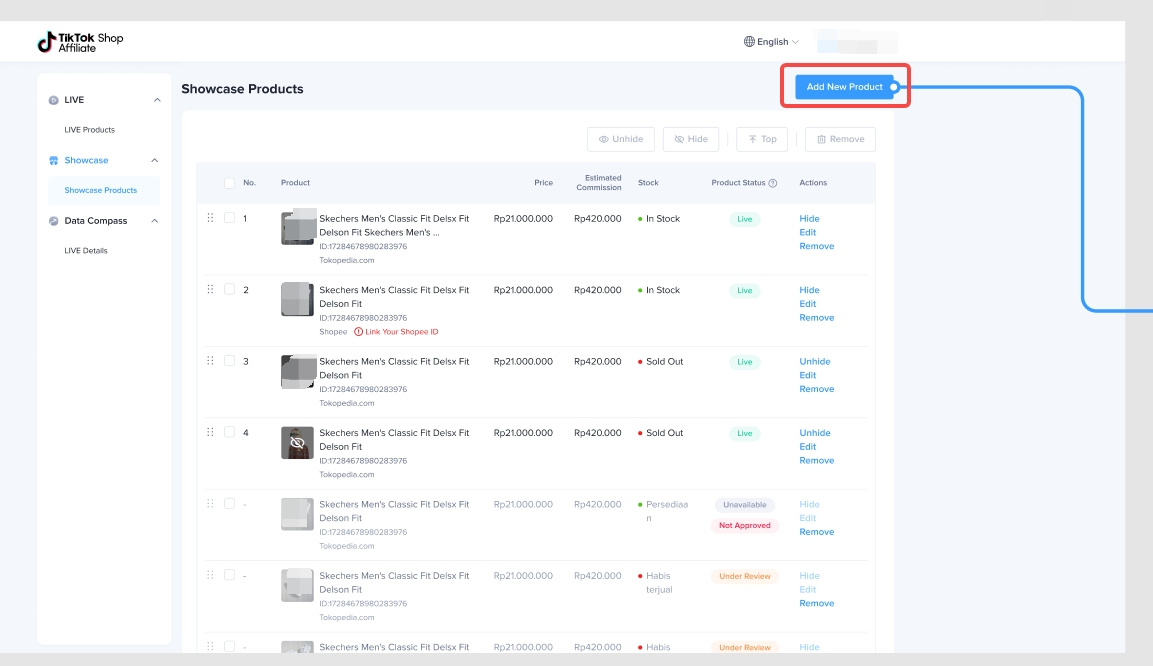Click the hidden product 4 thumbnail
Screen dimensions: 1153x666
click(x=297, y=442)
